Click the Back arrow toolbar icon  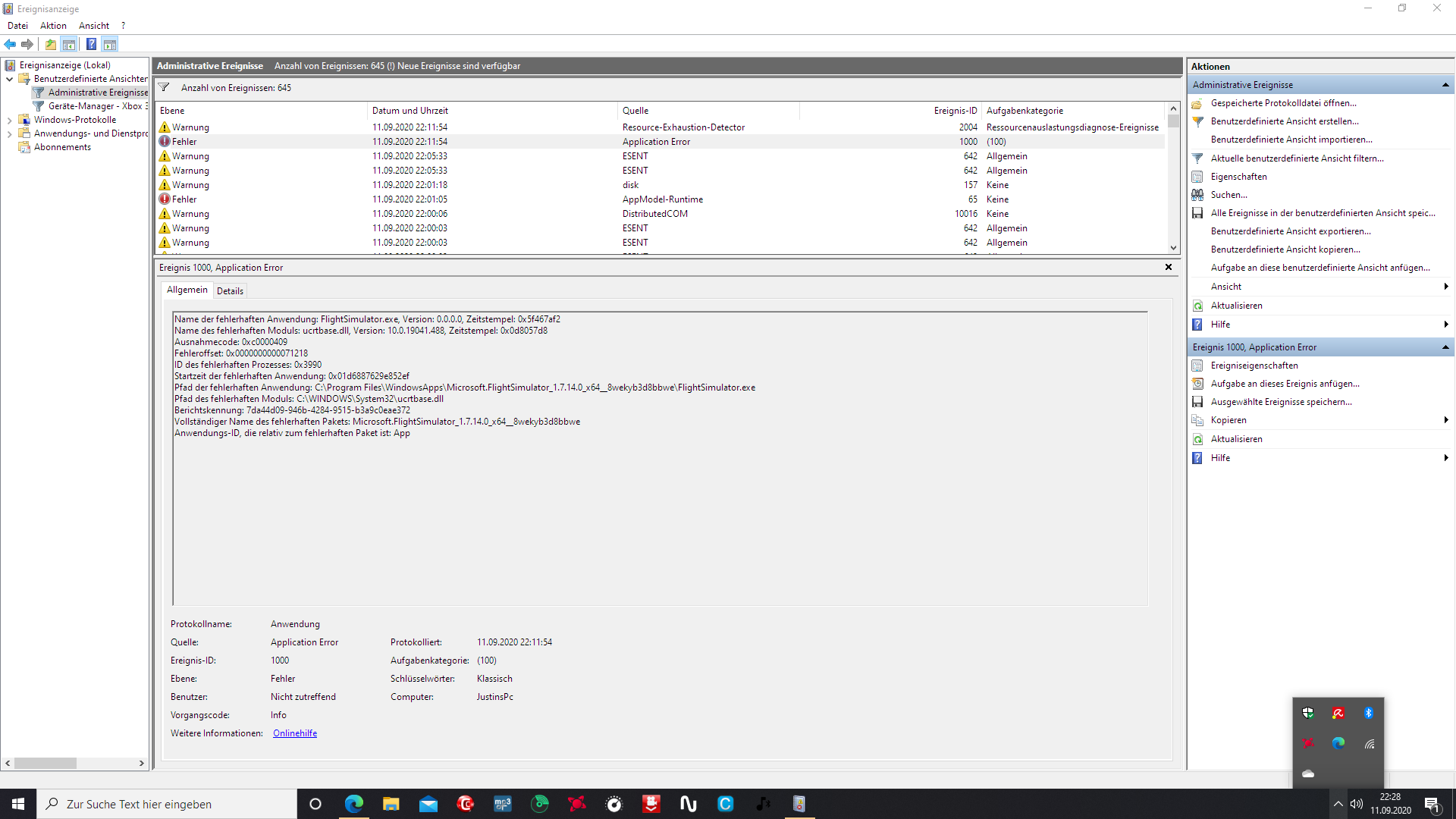[x=10, y=44]
